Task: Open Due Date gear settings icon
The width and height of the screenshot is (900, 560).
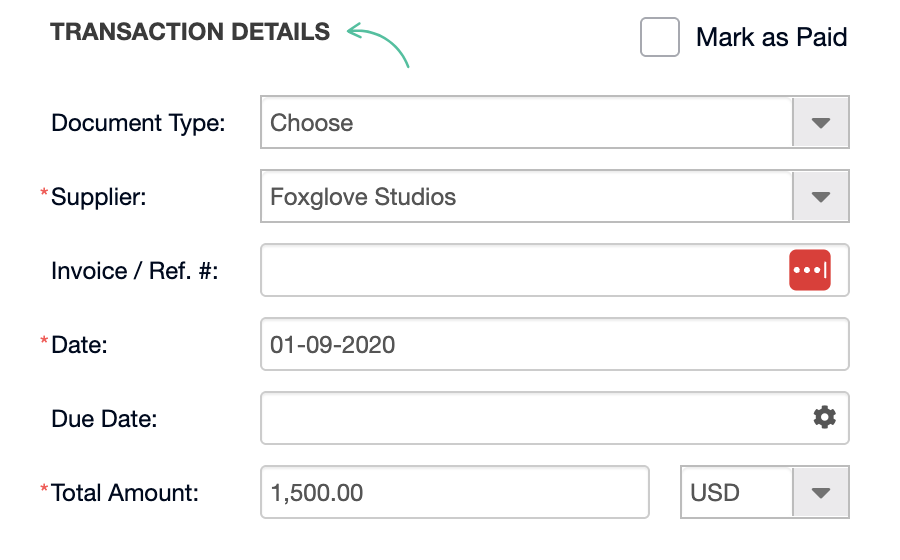Action: [x=824, y=417]
